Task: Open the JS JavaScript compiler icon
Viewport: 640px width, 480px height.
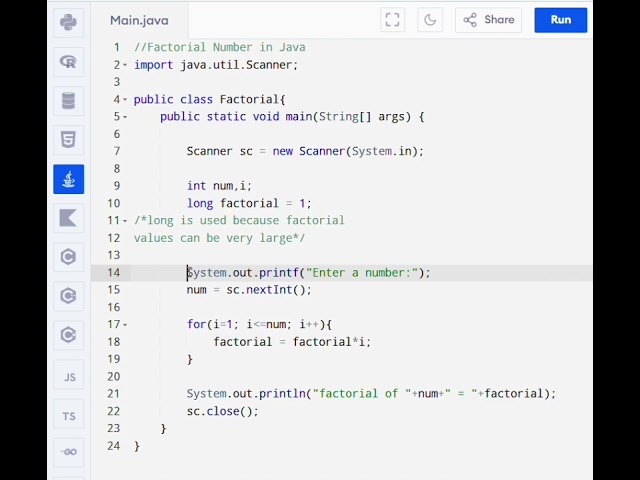Action: [68, 375]
